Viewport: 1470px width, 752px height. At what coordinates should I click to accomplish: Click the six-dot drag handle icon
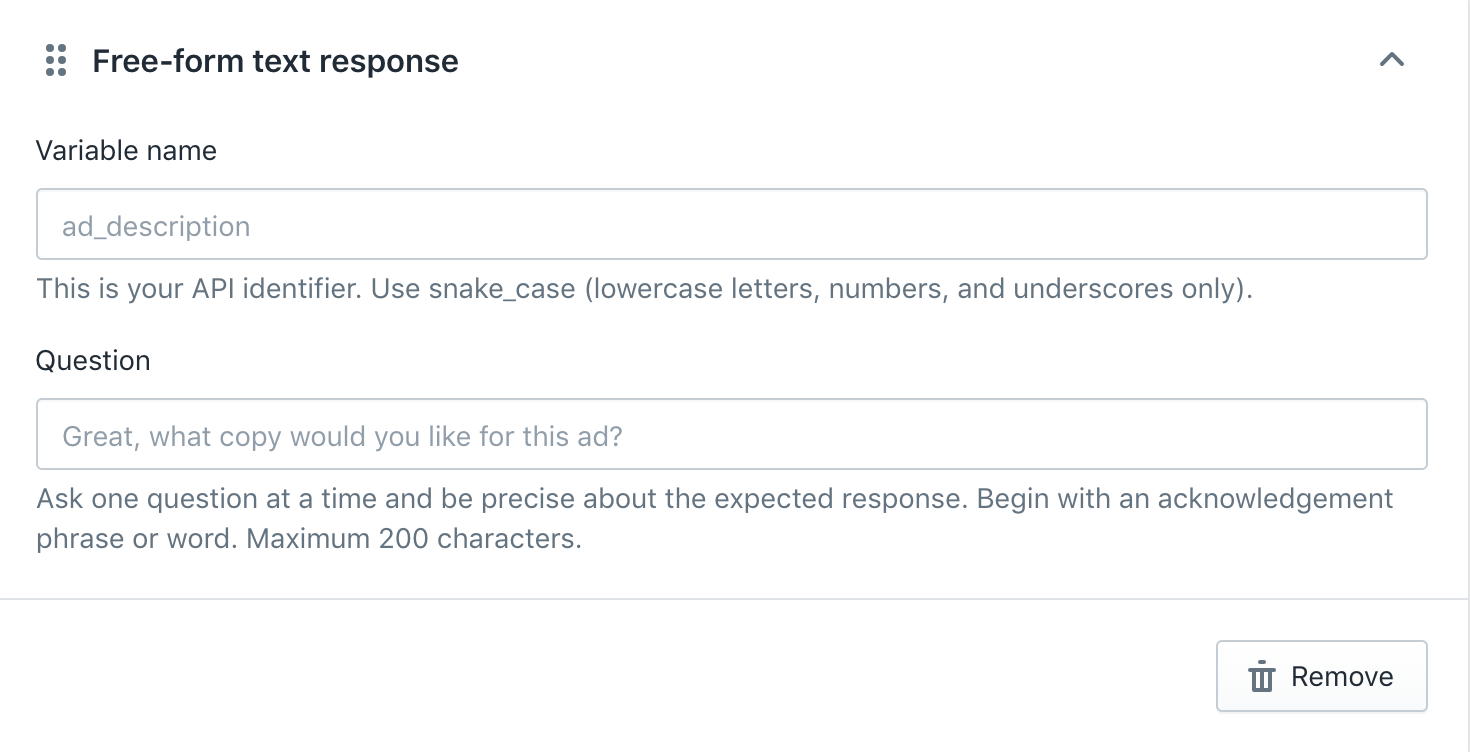tap(56, 60)
